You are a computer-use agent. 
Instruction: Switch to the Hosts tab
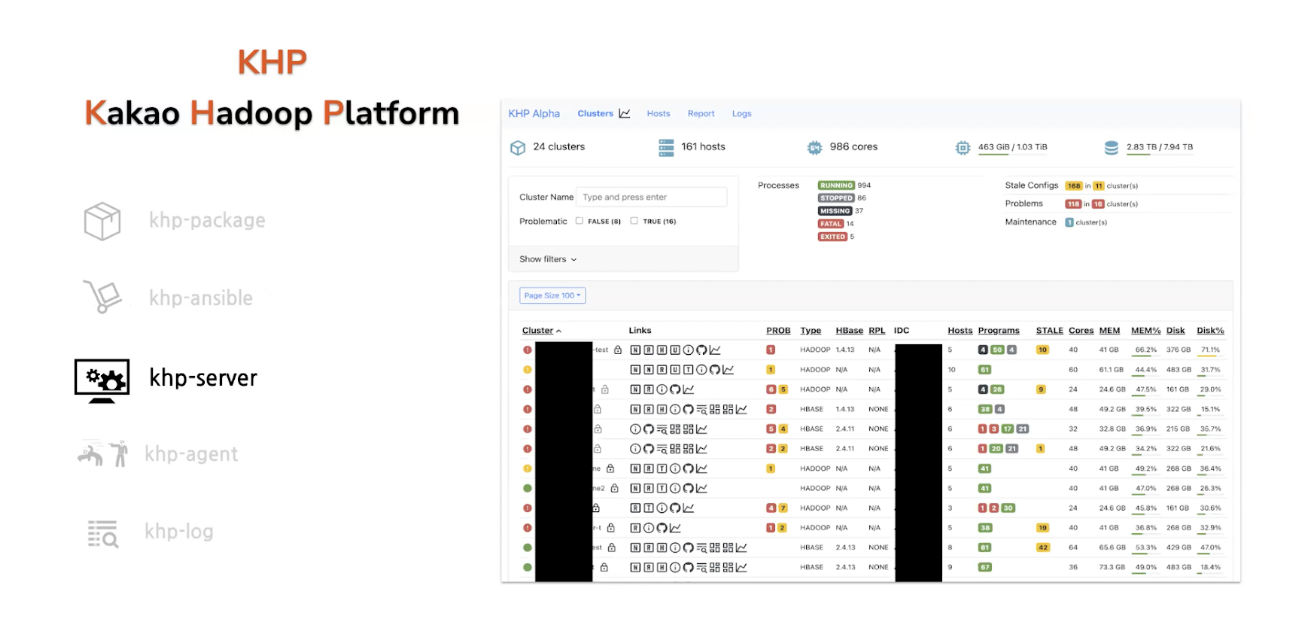point(658,113)
